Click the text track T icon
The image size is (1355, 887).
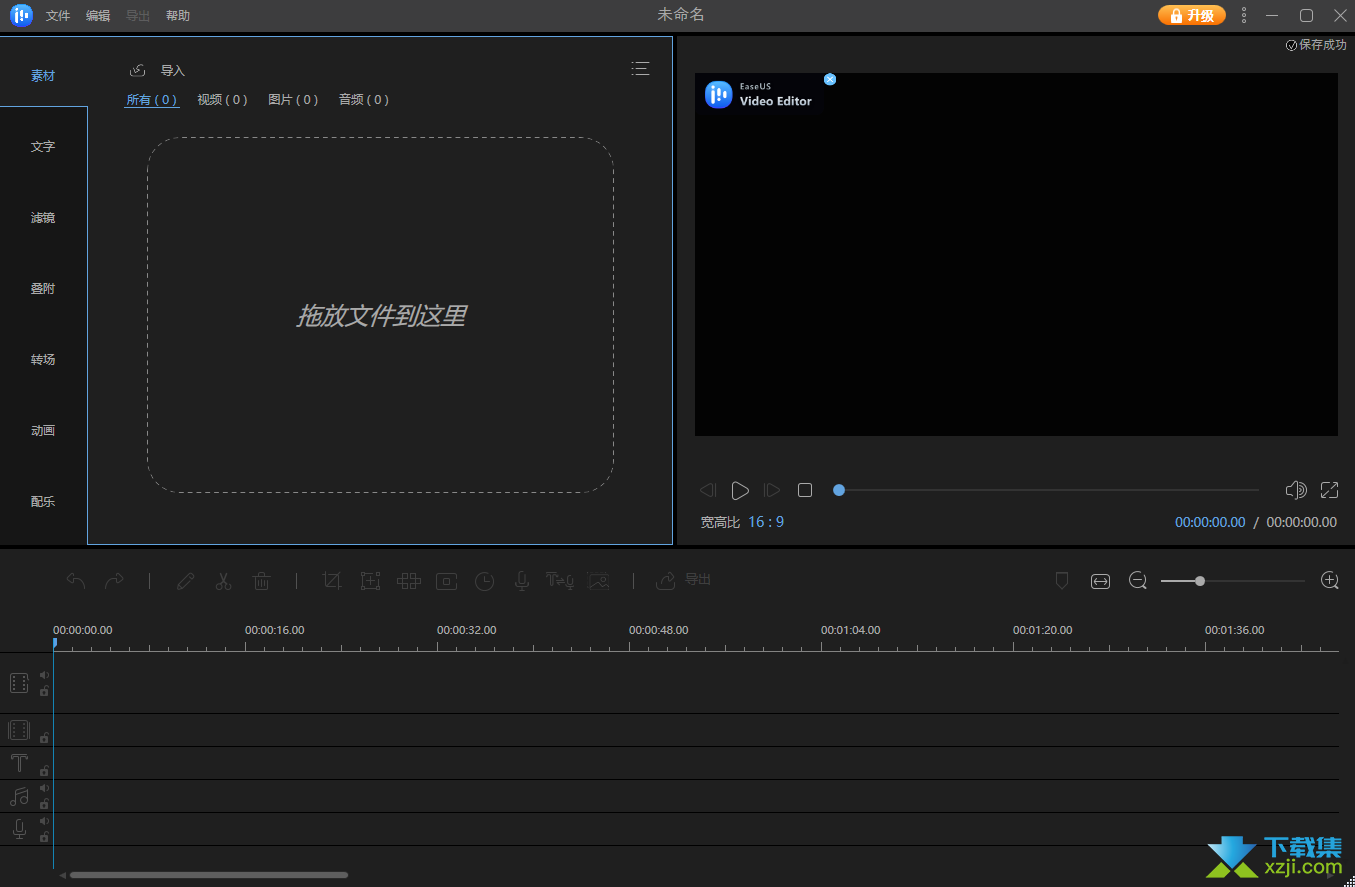[x=19, y=763]
